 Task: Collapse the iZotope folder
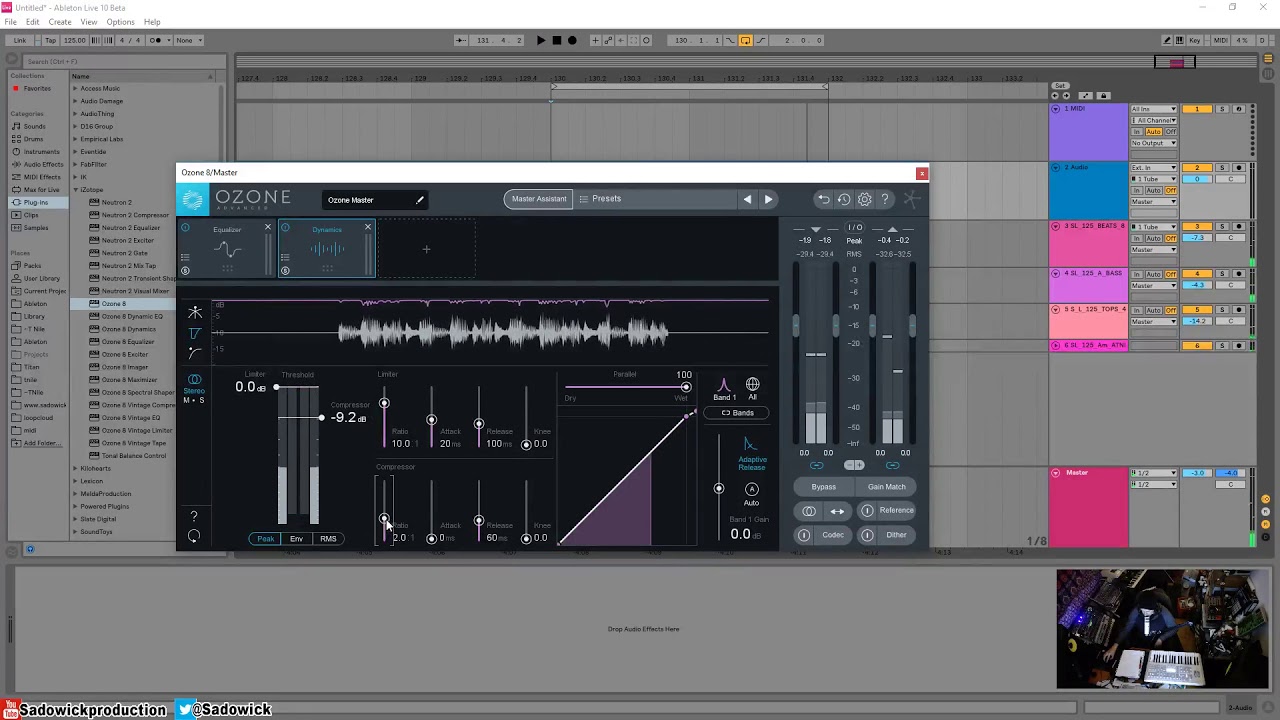click(x=75, y=189)
